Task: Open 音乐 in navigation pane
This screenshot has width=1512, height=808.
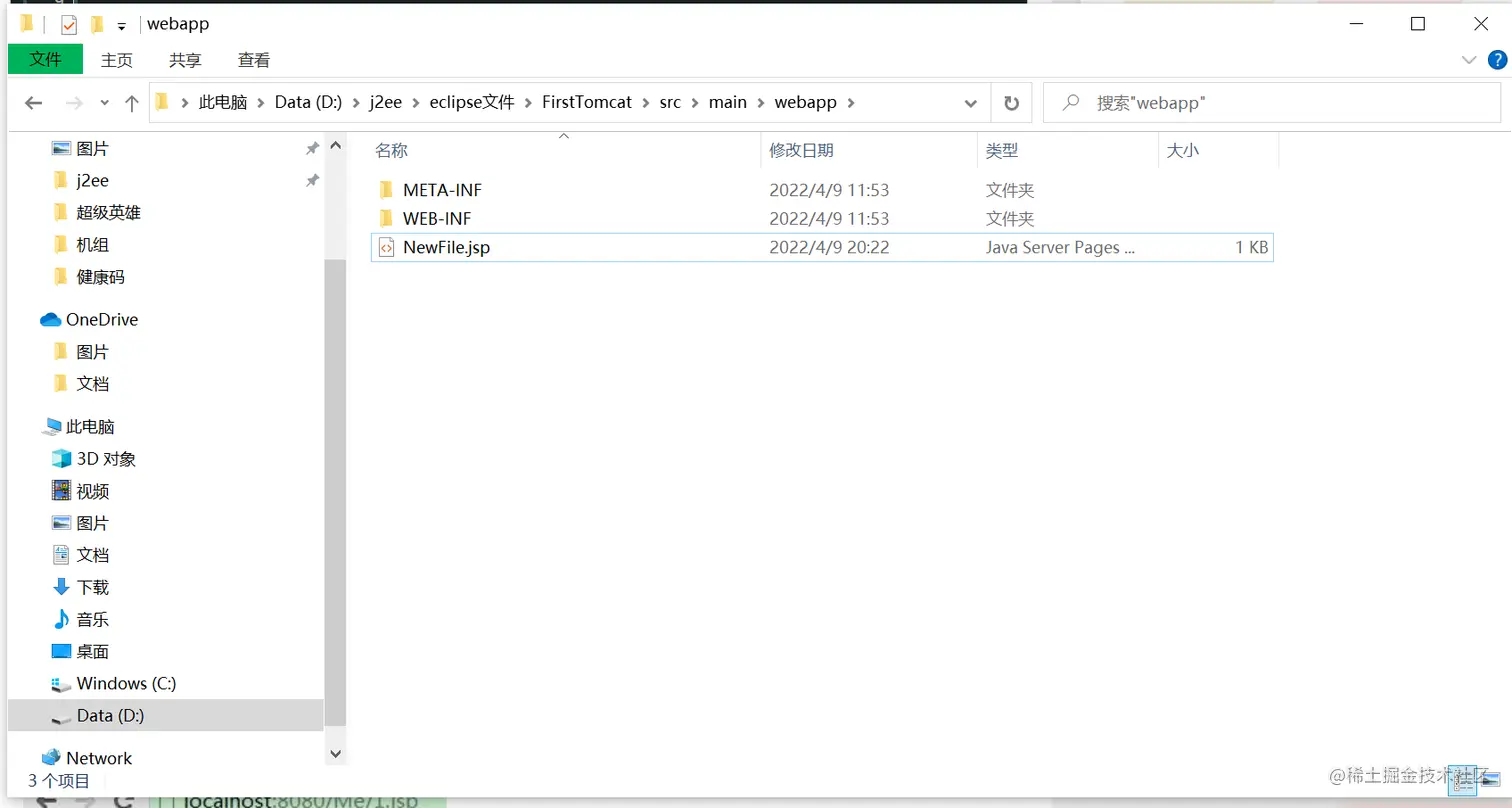Action: tap(92, 619)
